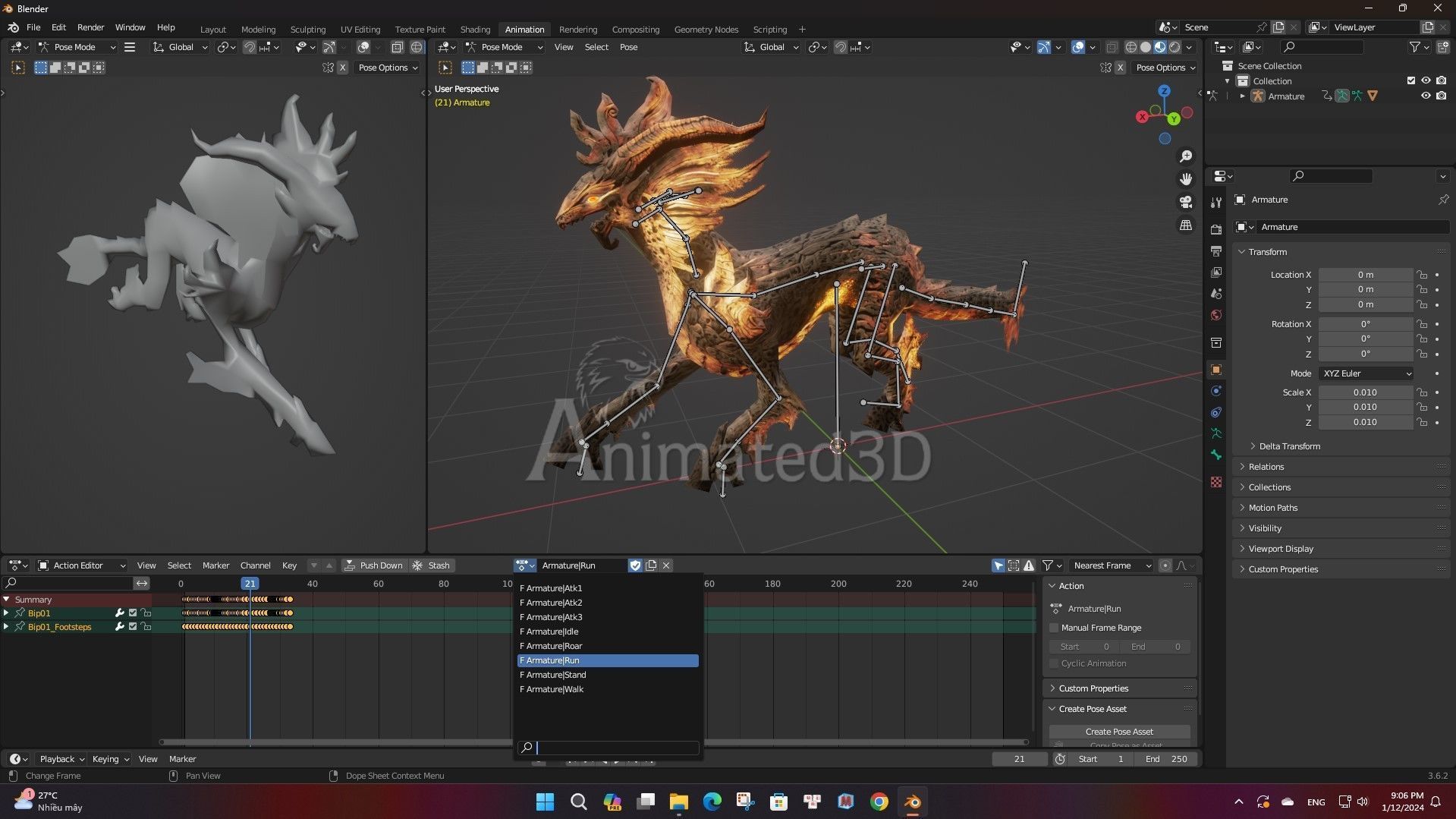Open the Scene properties tab
This screenshot has height=819, width=1456.
1216,293
